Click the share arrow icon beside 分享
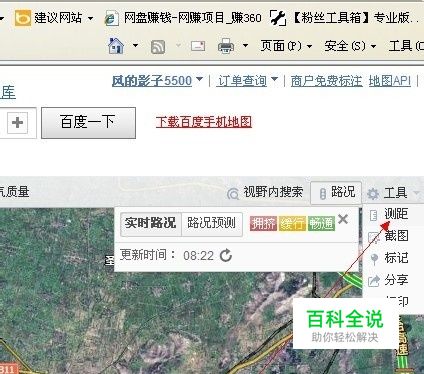Image resolution: width=424 pixels, height=374 pixels. (374, 281)
